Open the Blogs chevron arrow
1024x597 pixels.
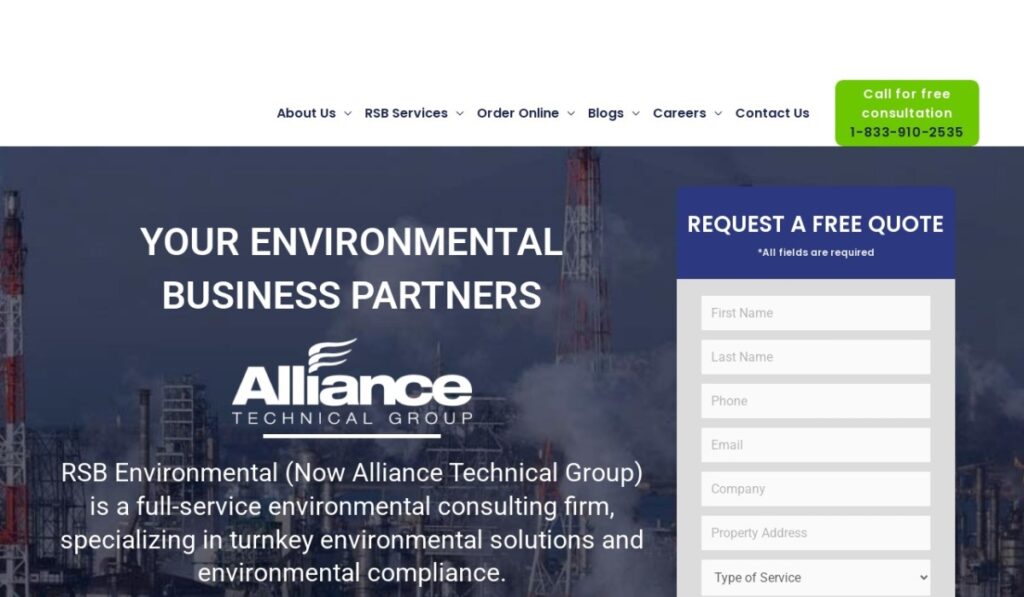pyautogui.click(x=635, y=114)
